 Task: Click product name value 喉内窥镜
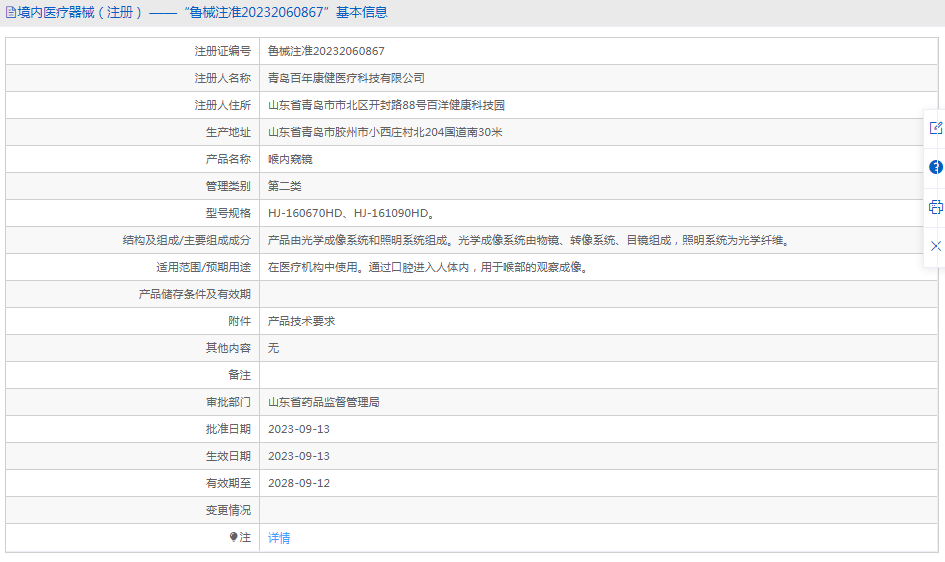point(290,160)
